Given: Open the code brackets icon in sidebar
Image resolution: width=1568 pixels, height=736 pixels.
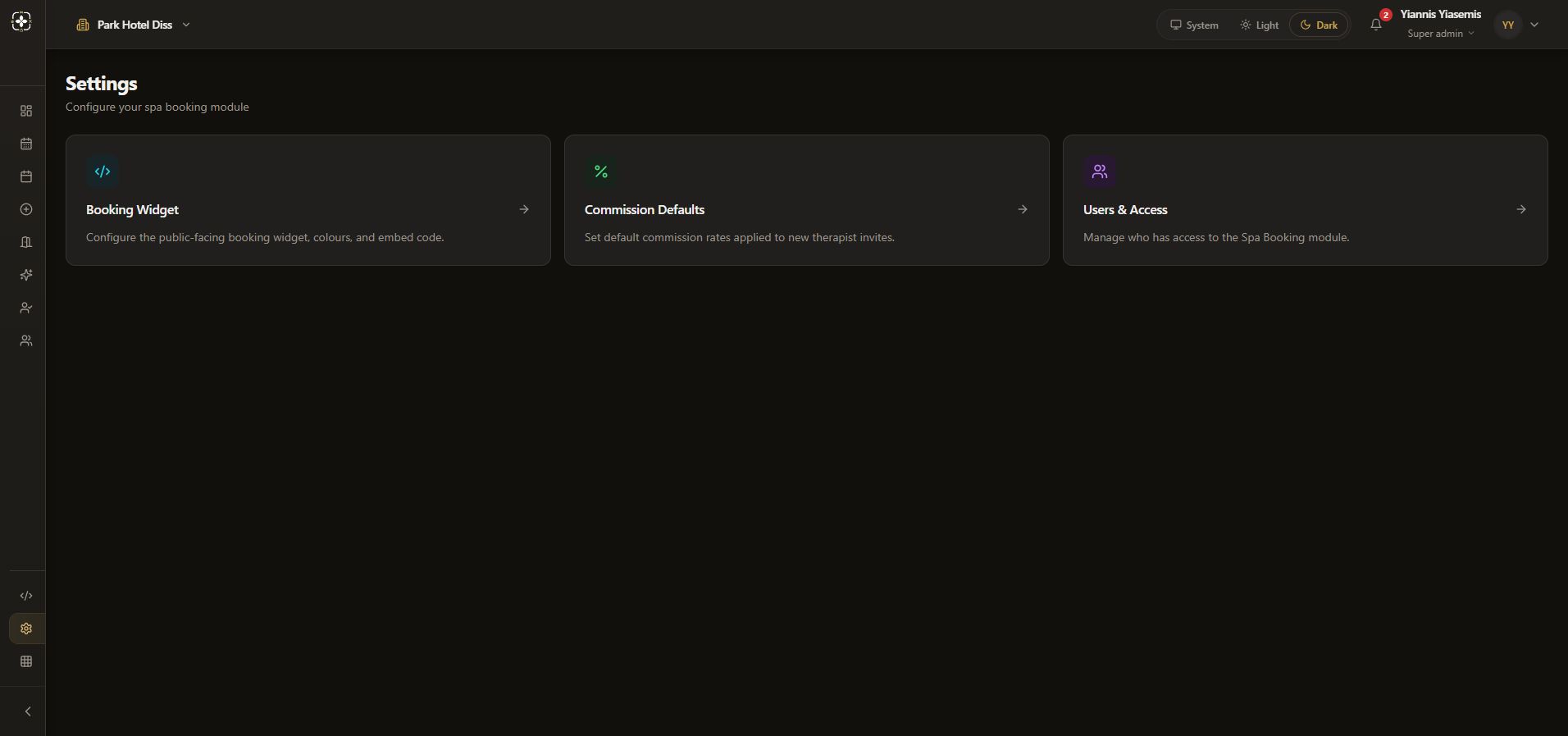Looking at the screenshot, I should point(26,596).
